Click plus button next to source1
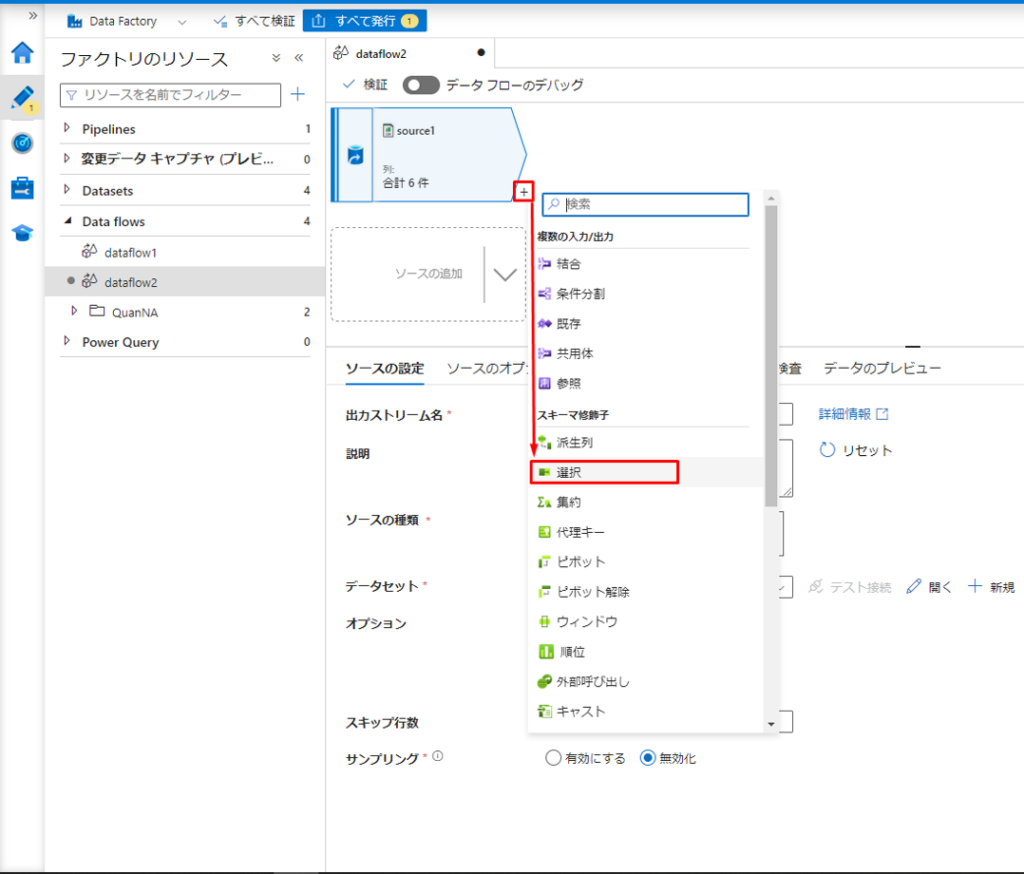 tap(524, 192)
